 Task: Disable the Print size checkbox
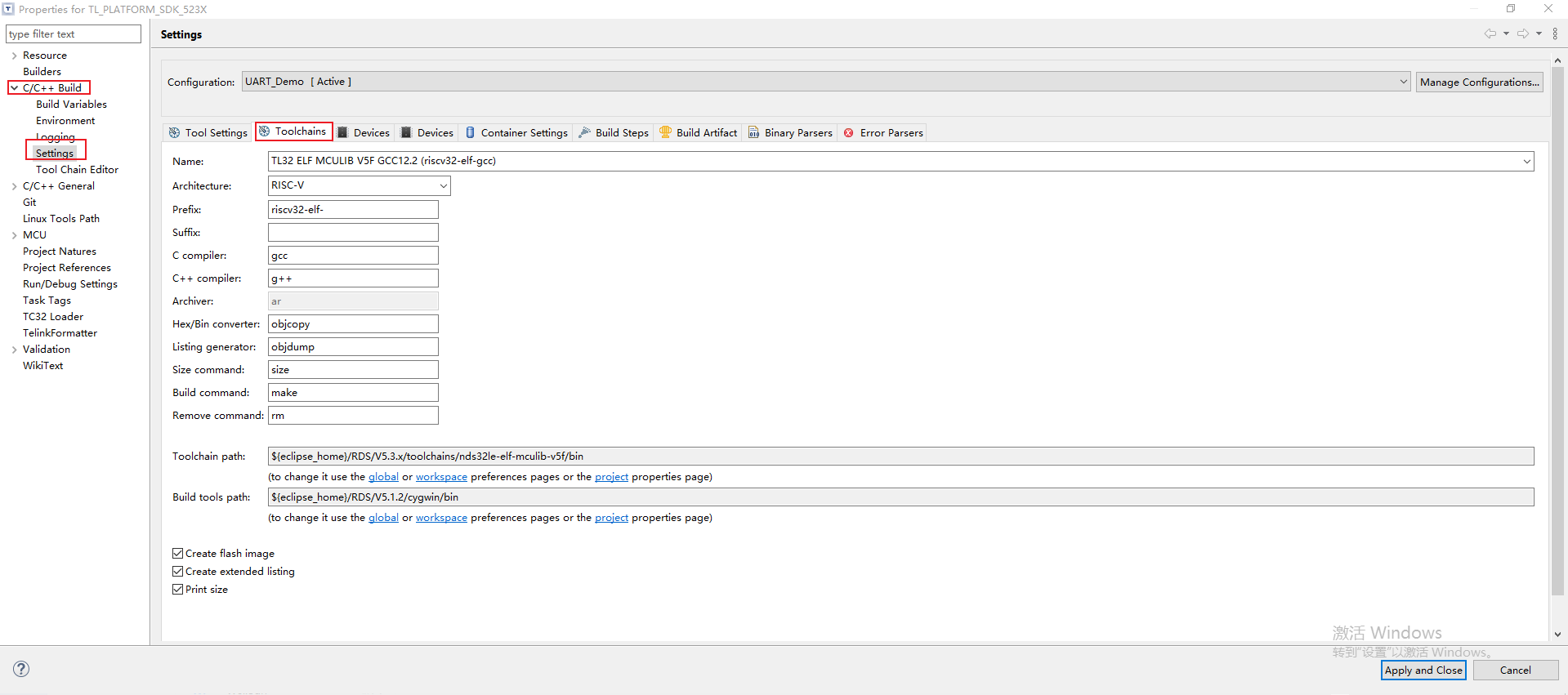click(x=178, y=590)
